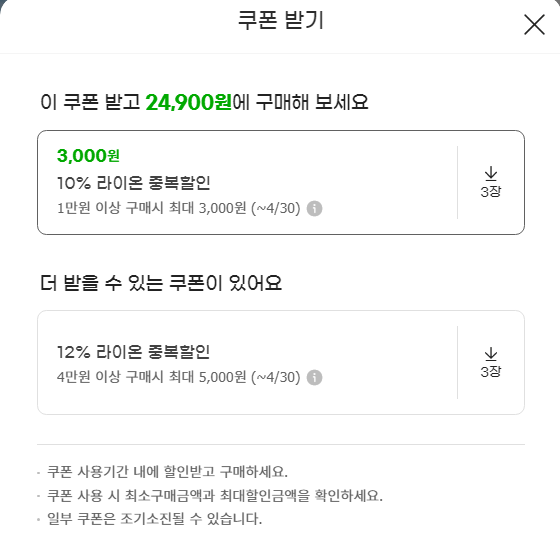Download the 12% 라이온 중복할인 coupon arrow
560x556 pixels.
point(491,354)
